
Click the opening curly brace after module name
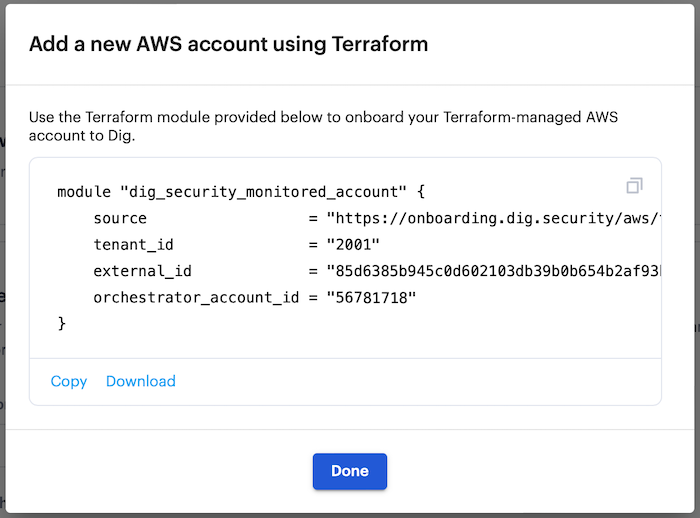pos(421,192)
